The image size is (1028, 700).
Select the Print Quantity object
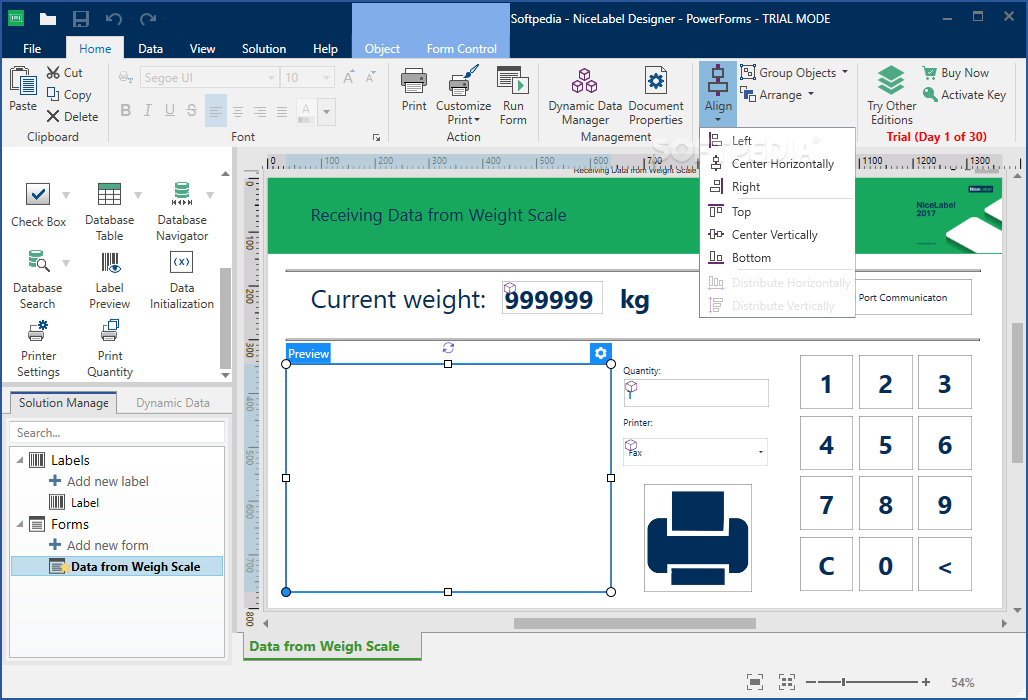click(x=109, y=348)
